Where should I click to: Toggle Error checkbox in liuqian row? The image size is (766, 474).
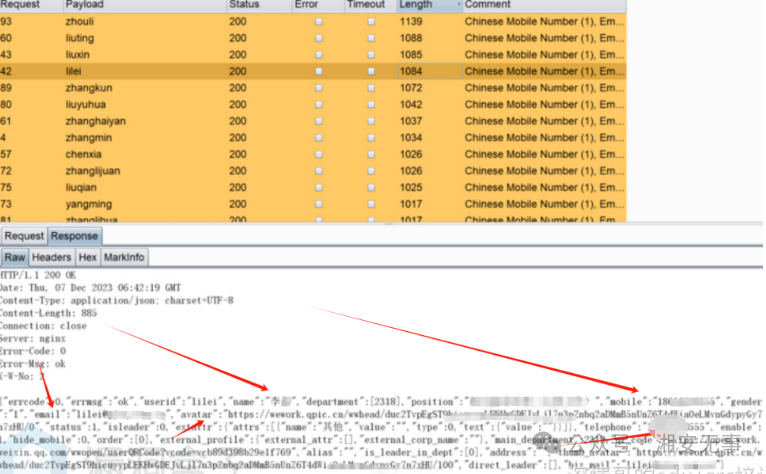coord(319,188)
